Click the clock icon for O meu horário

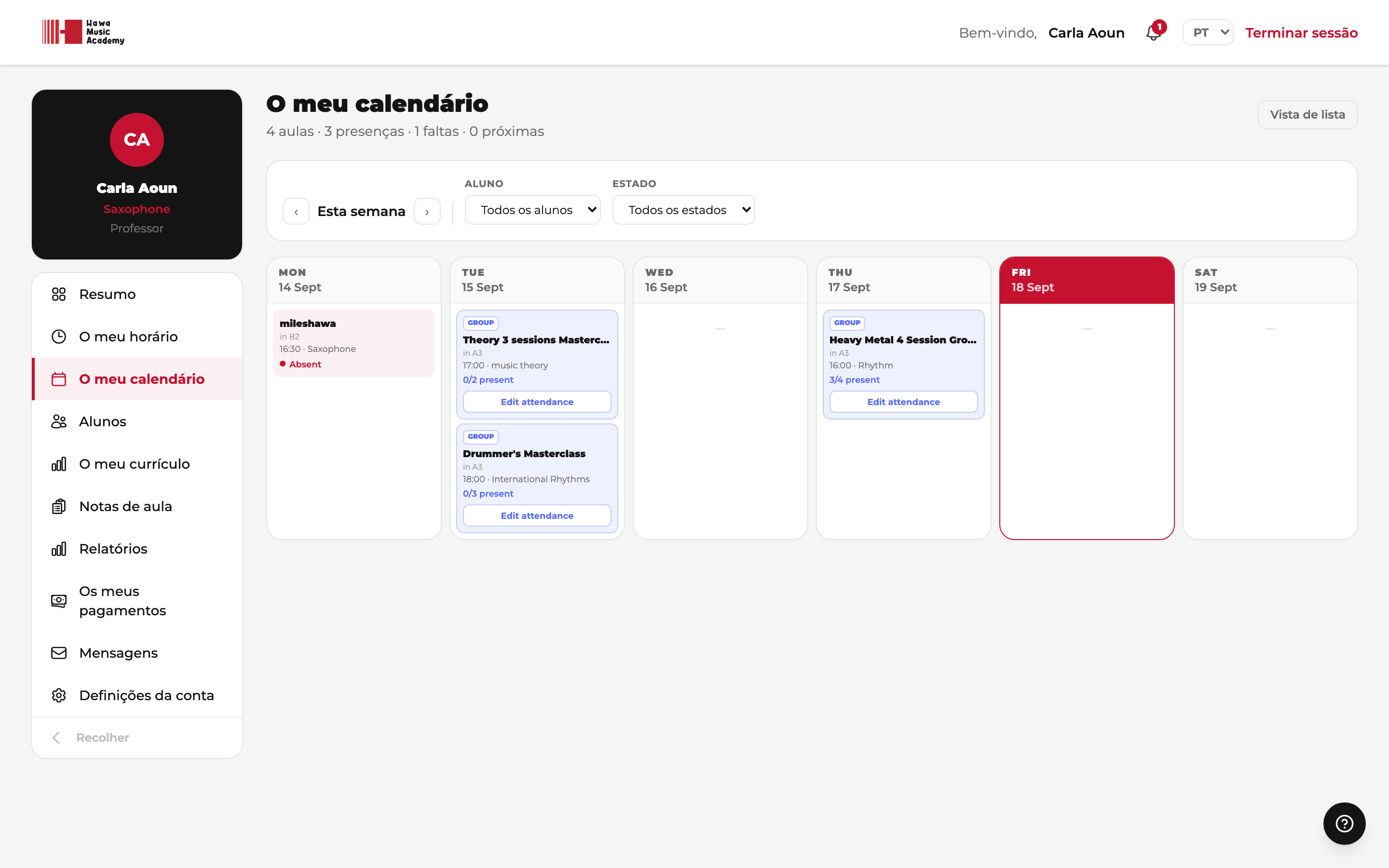(x=58, y=337)
